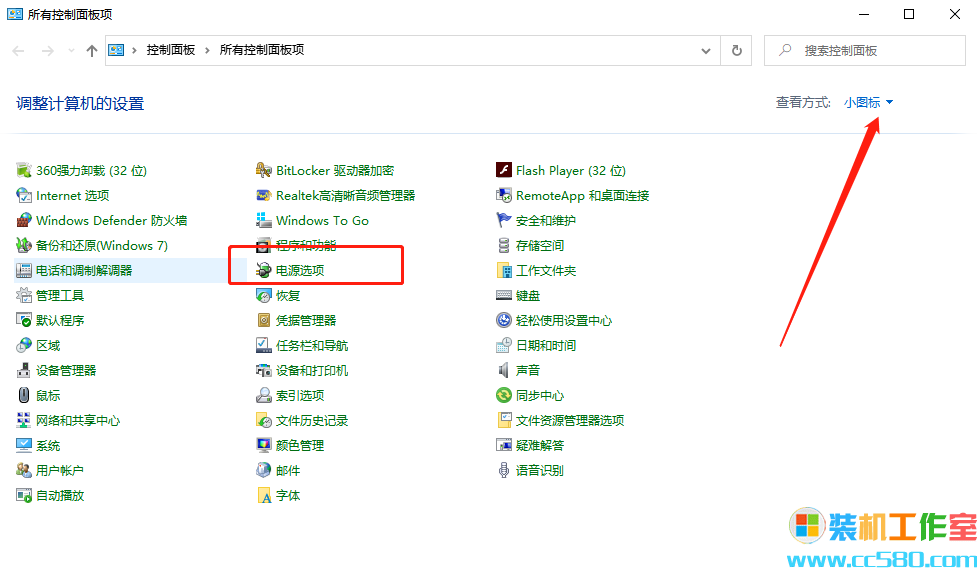Click the address bar control panel icon
The width and height of the screenshot is (977, 581).
117,50
